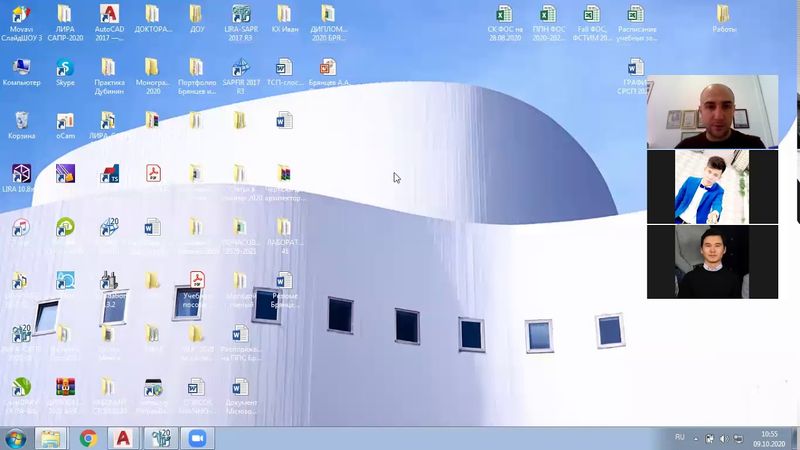The width and height of the screenshot is (800, 450).
Task: Open Windows Explorer from the taskbar
Action: (x=50, y=438)
